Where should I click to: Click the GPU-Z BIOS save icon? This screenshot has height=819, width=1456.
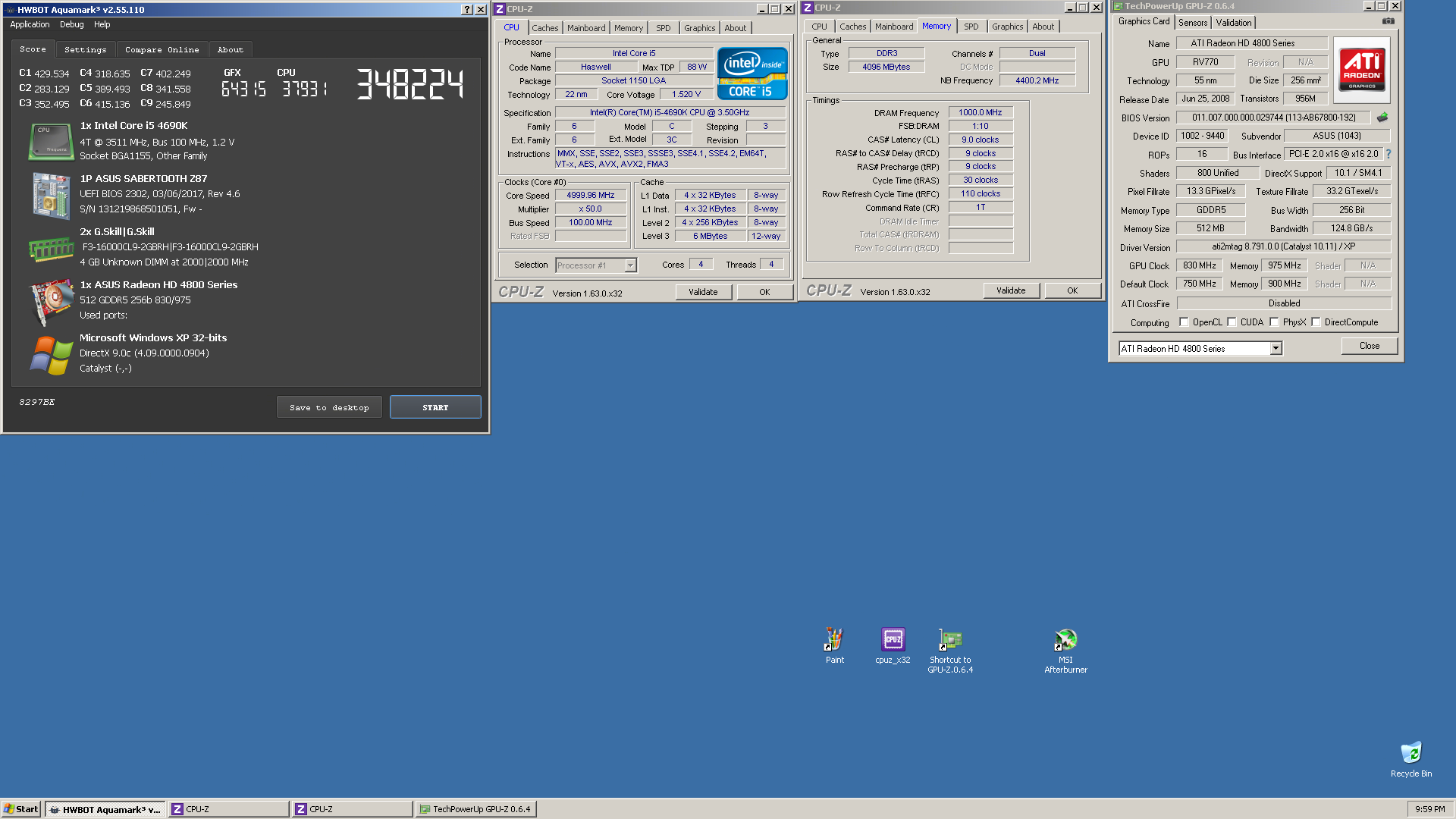click(x=1382, y=118)
